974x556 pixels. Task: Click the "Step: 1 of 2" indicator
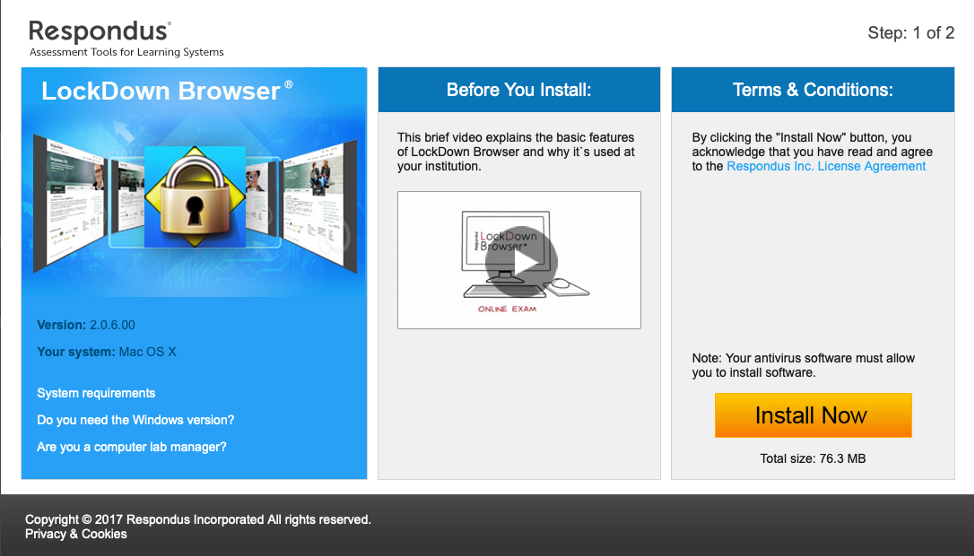click(910, 33)
